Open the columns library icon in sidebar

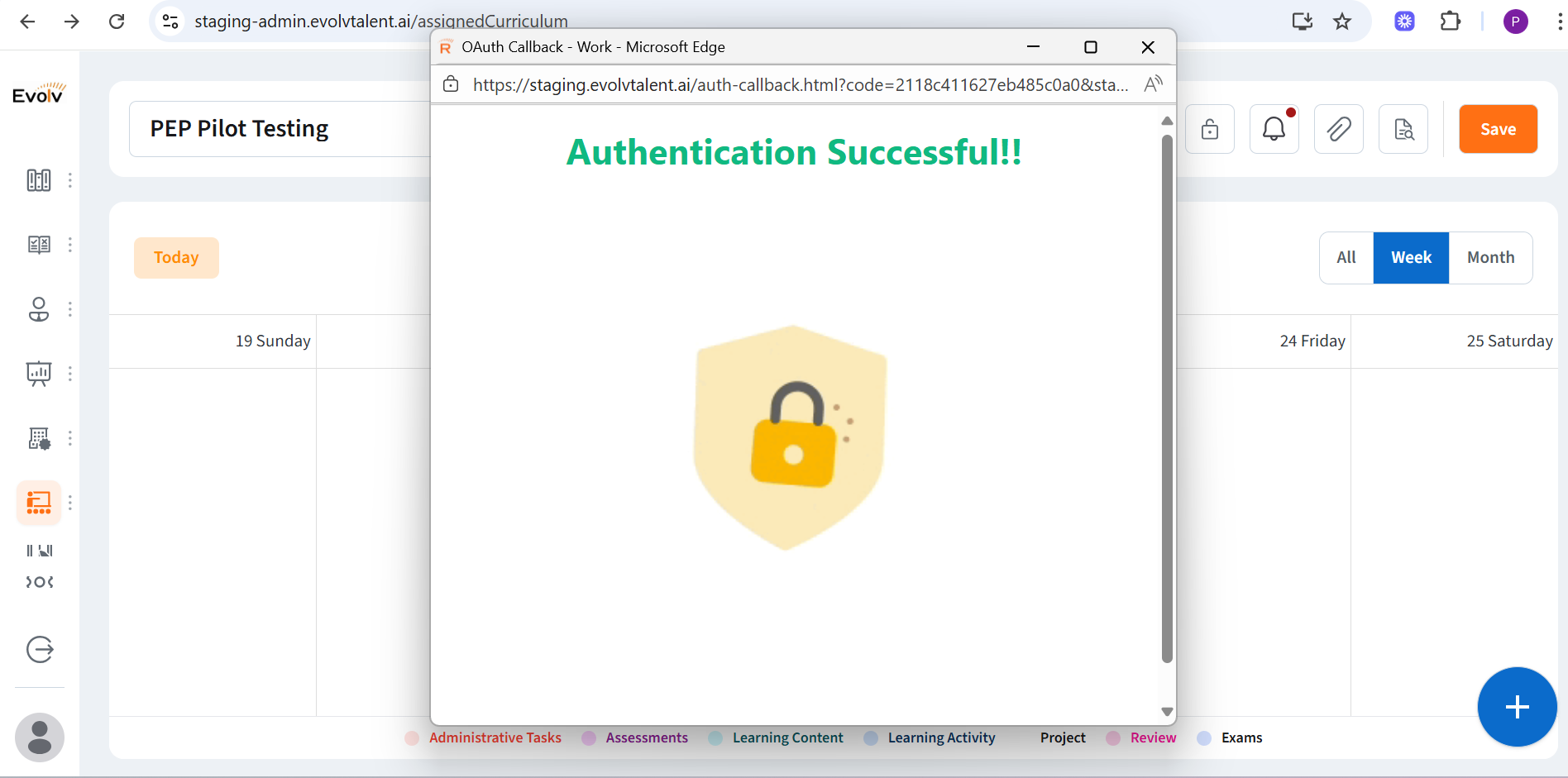tap(39, 180)
